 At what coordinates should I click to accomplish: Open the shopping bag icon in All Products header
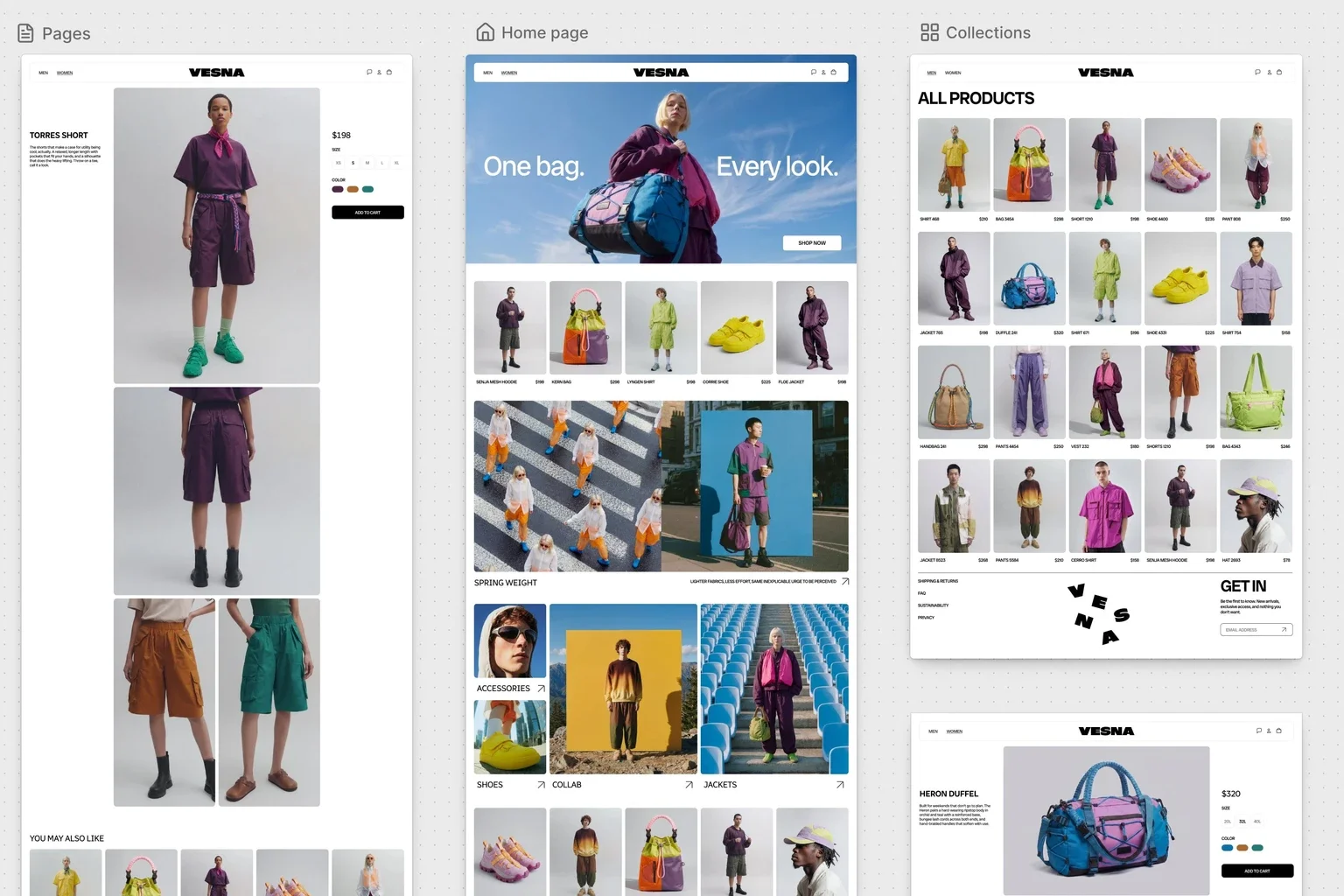point(1279,73)
